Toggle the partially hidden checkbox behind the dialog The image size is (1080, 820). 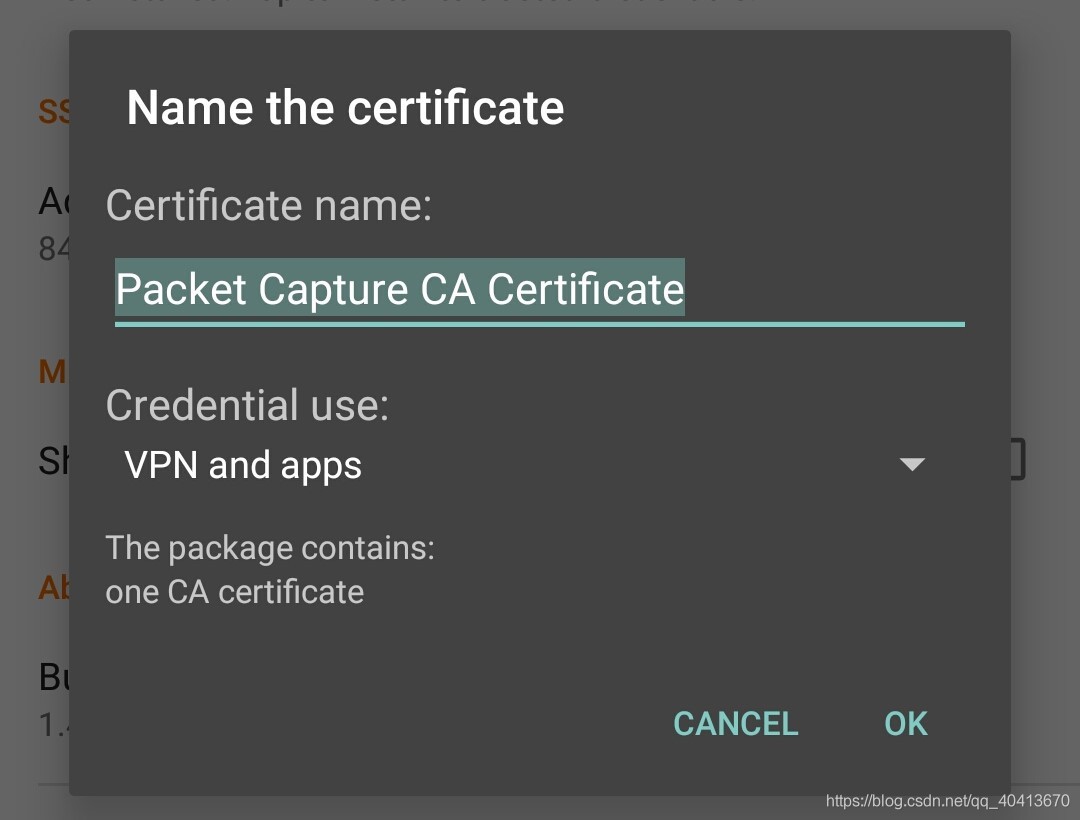1018,460
